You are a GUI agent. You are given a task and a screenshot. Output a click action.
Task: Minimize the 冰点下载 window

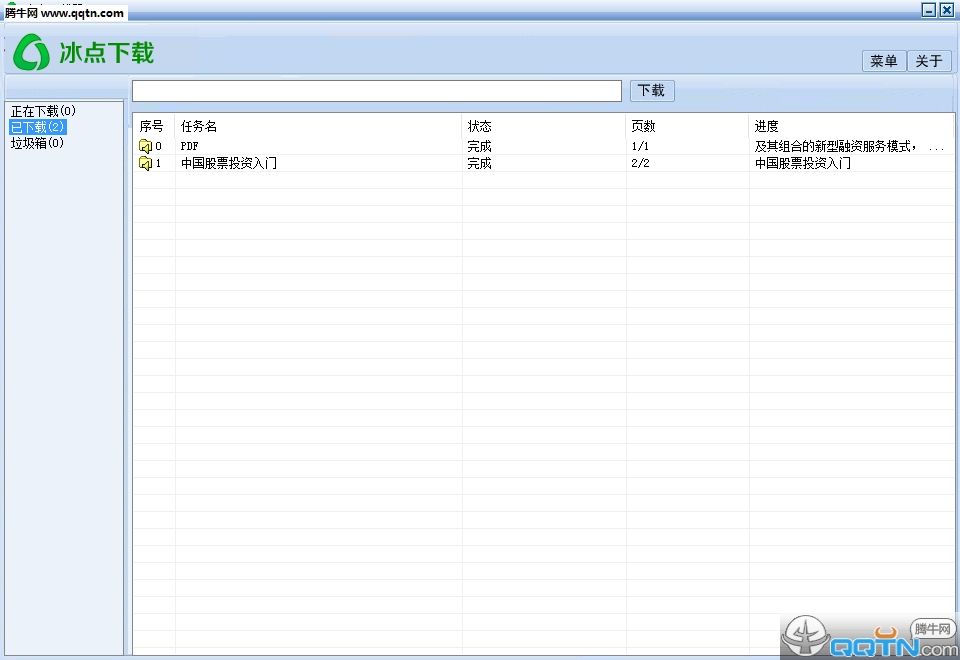point(929,10)
